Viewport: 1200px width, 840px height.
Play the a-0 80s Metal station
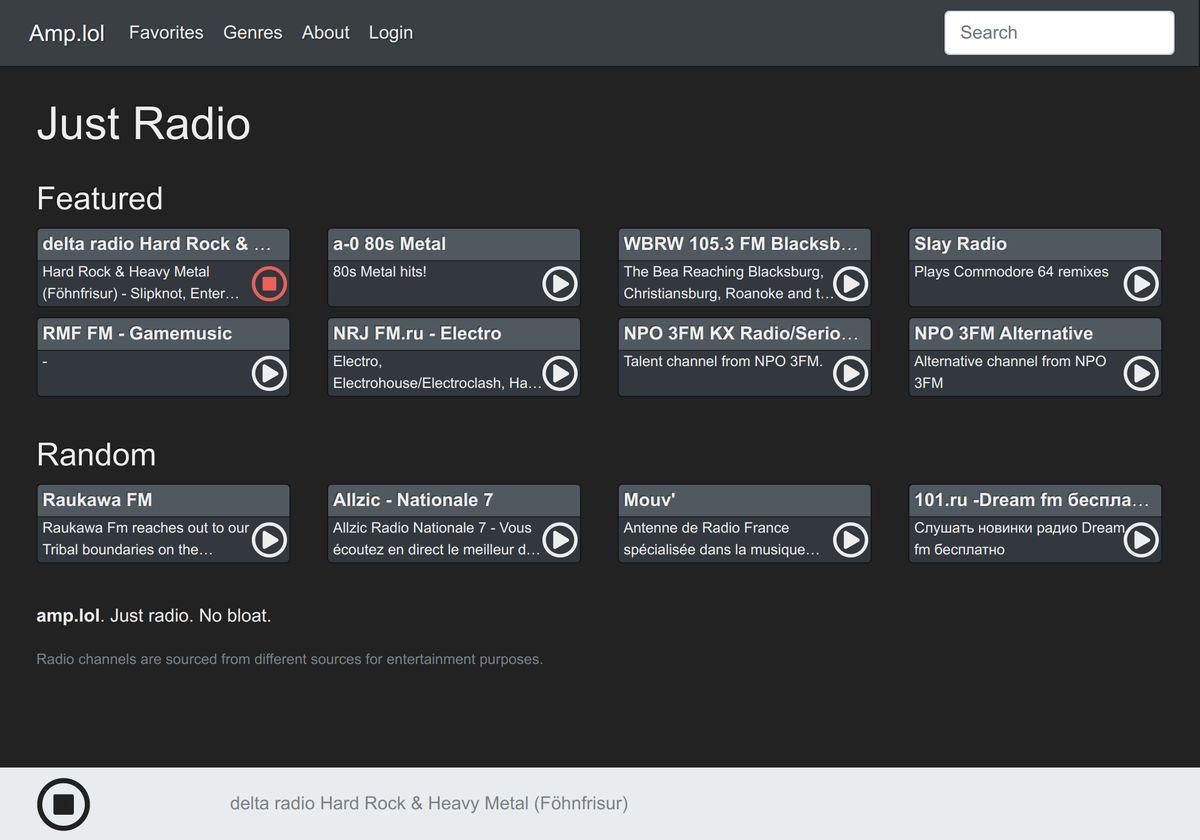559,284
